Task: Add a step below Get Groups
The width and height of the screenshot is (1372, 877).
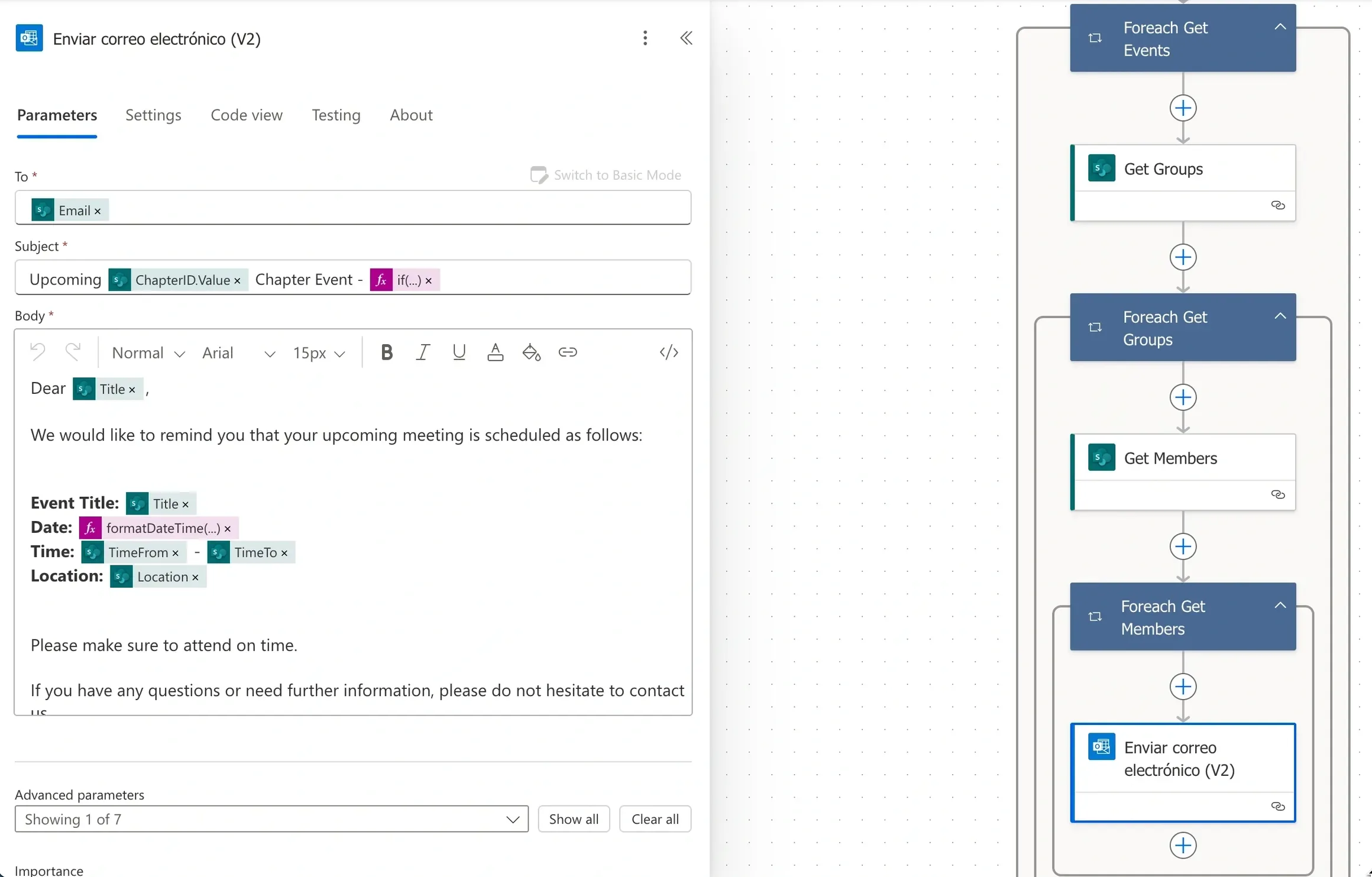Action: coord(1183,257)
